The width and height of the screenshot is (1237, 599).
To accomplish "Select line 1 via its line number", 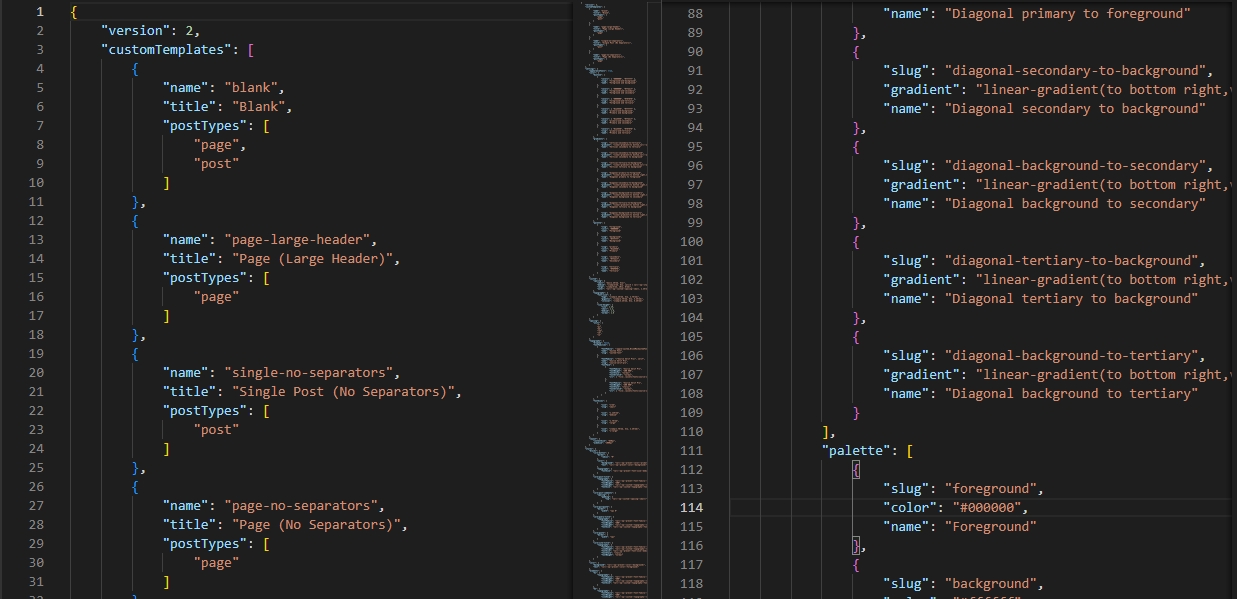I will point(39,11).
